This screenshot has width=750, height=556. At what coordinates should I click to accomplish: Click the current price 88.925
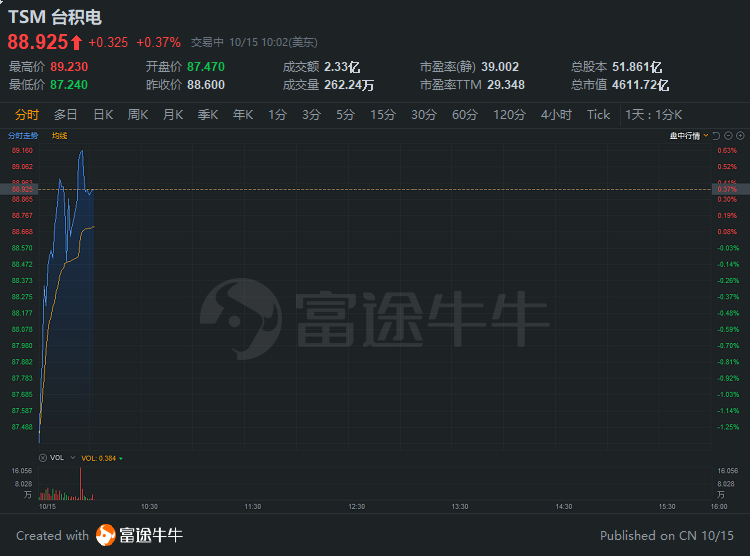pos(38,42)
